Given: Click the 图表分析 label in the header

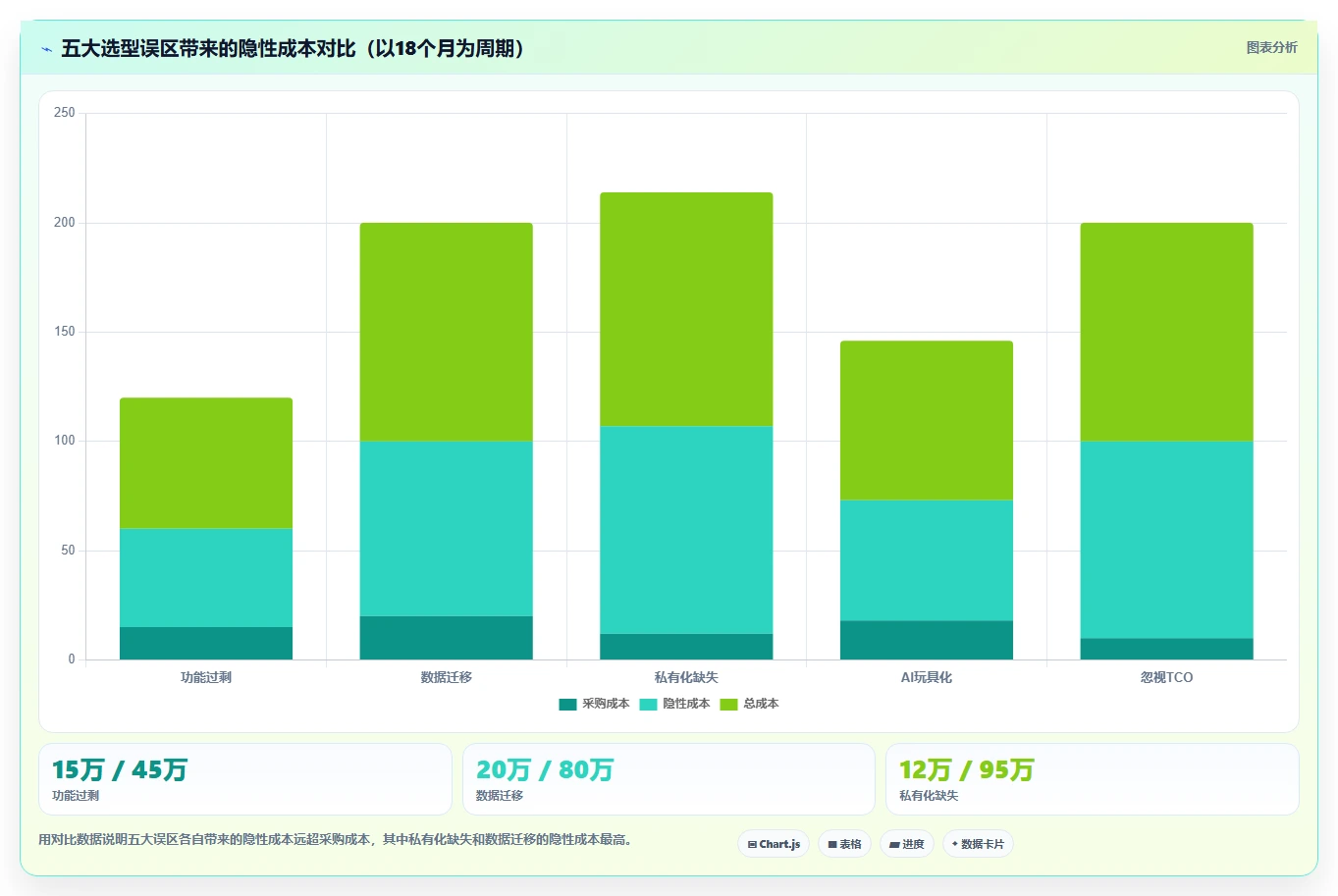Looking at the screenshot, I should click(x=1271, y=47).
